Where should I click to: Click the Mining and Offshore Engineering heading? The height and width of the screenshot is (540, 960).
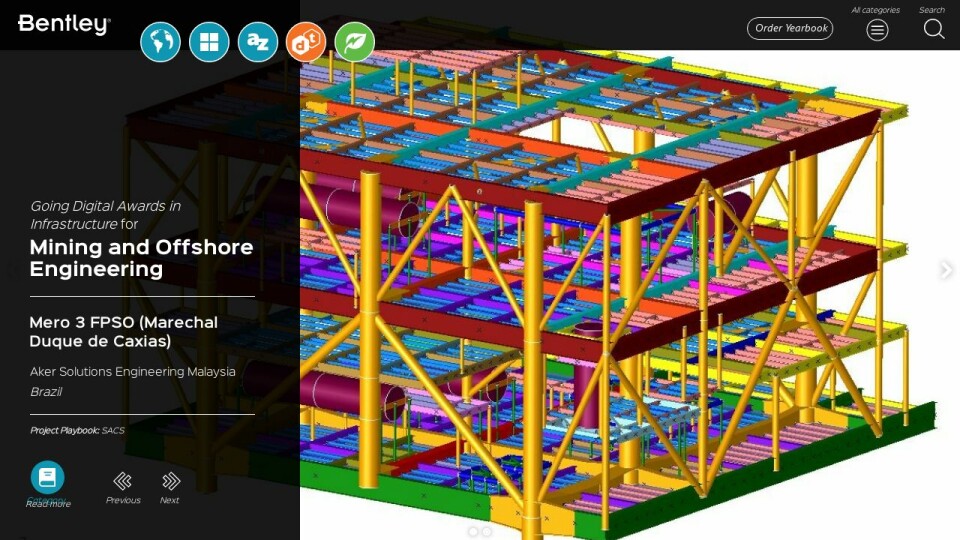141,258
